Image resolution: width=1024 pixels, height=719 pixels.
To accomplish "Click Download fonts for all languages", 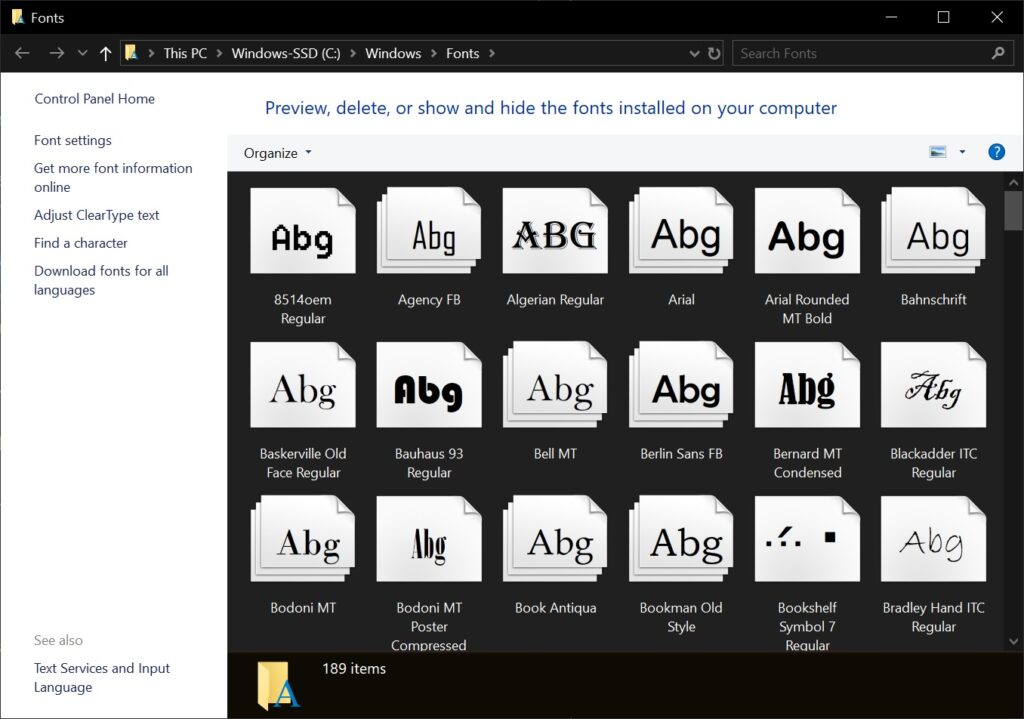I will click(101, 280).
